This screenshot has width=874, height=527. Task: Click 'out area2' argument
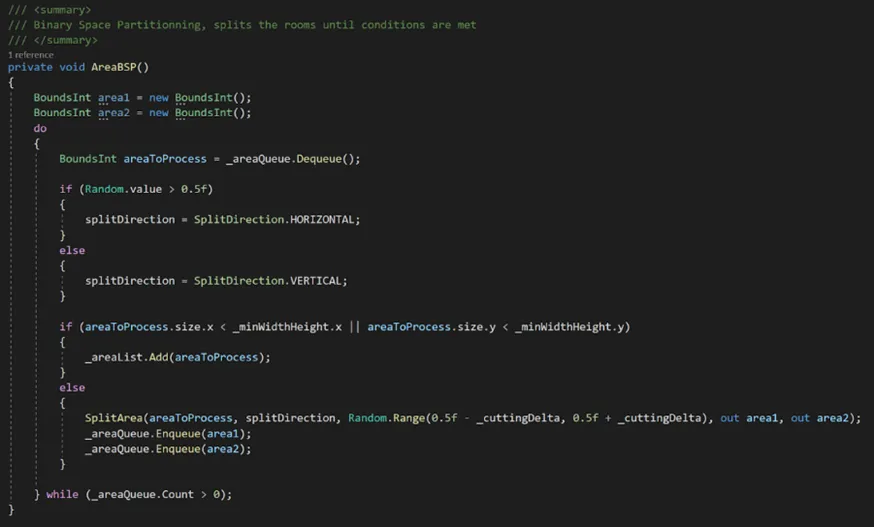tap(819, 418)
